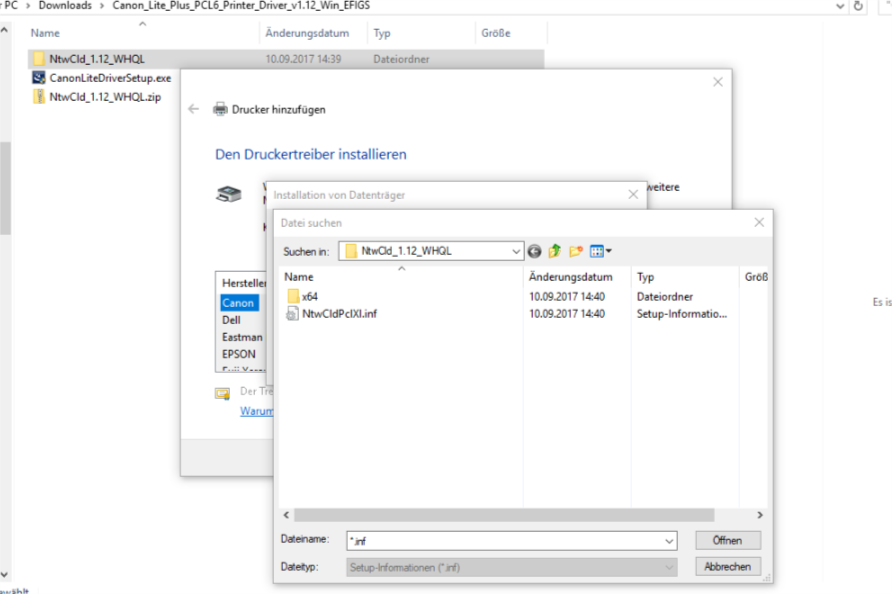
Task: Click the printer icon beside Drucker hinzufügen
Action: [x=220, y=109]
